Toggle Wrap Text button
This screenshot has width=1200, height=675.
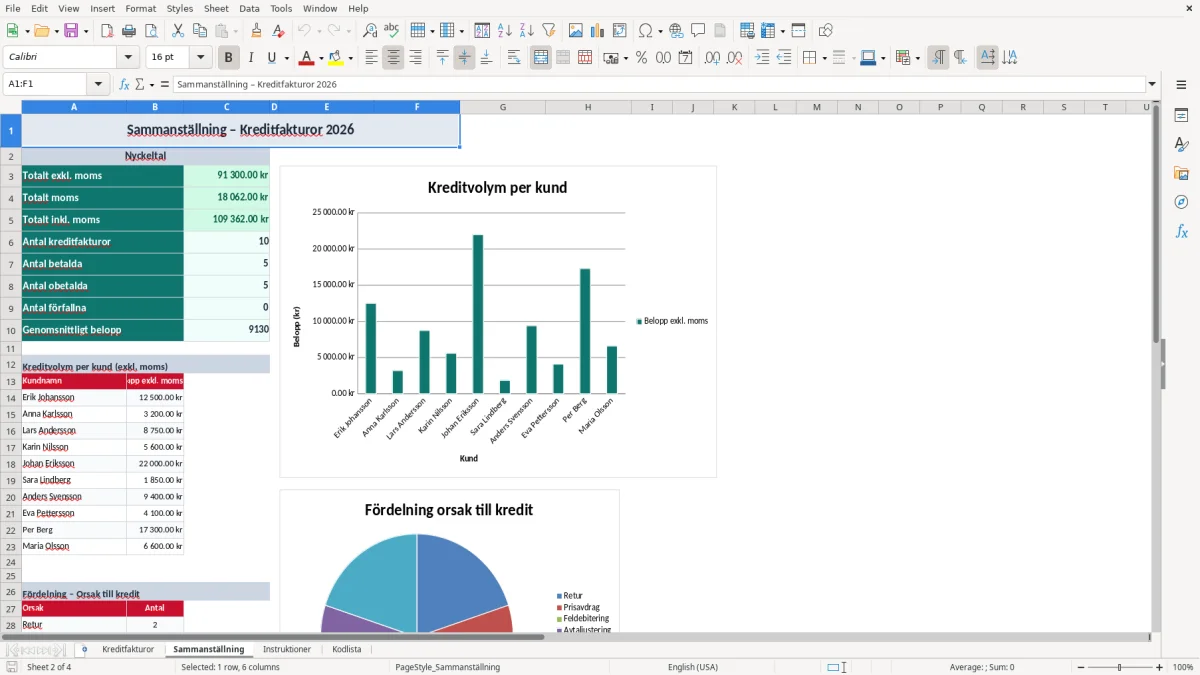[x=514, y=58]
